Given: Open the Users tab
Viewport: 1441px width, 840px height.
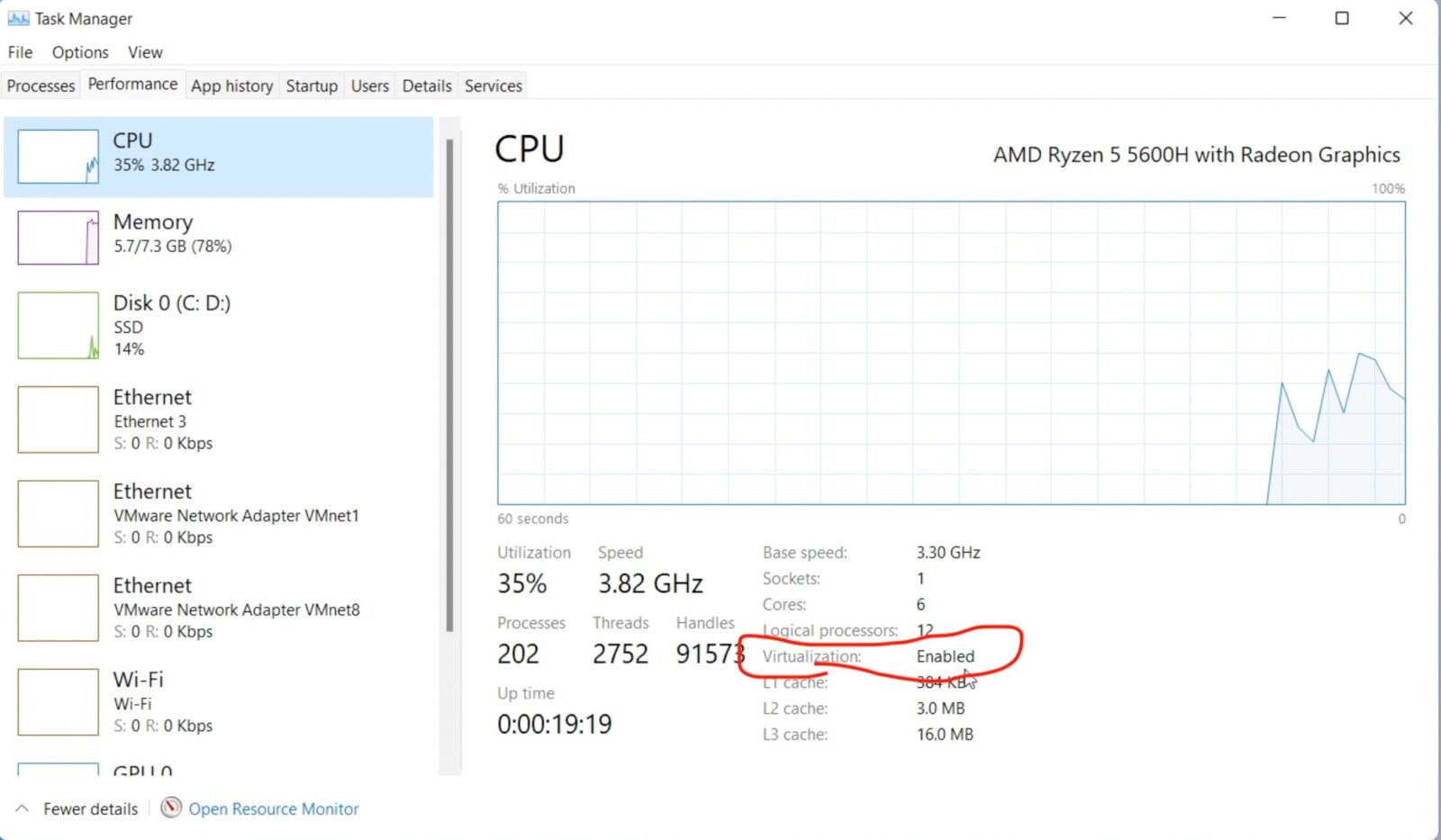Looking at the screenshot, I should coord(370,86).
